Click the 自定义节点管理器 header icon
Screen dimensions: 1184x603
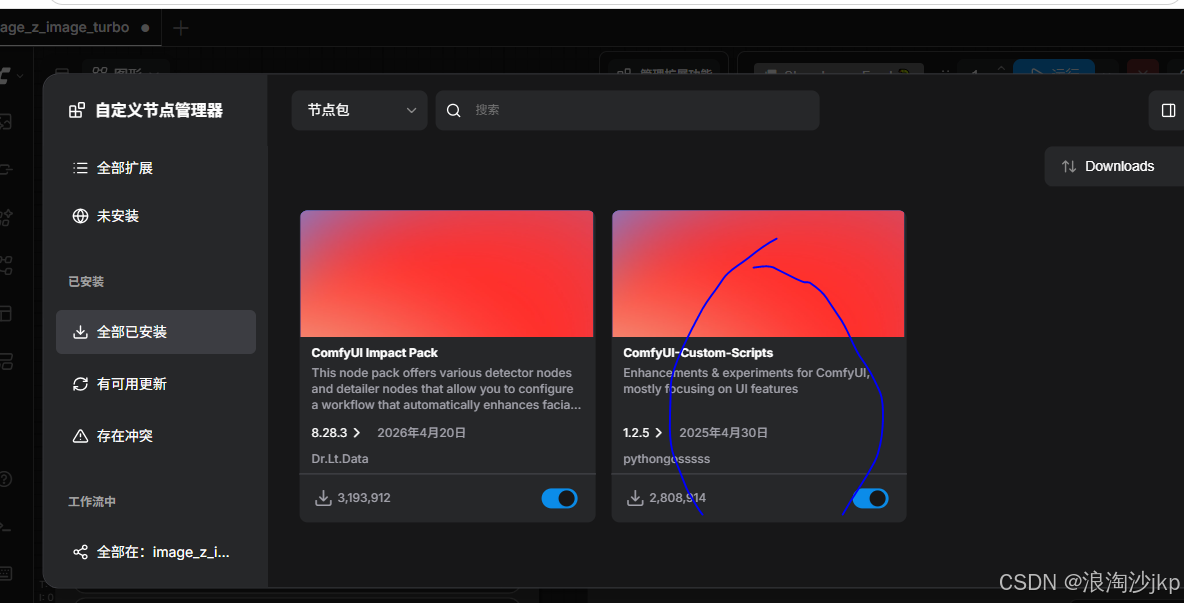[x=77, y=111]
